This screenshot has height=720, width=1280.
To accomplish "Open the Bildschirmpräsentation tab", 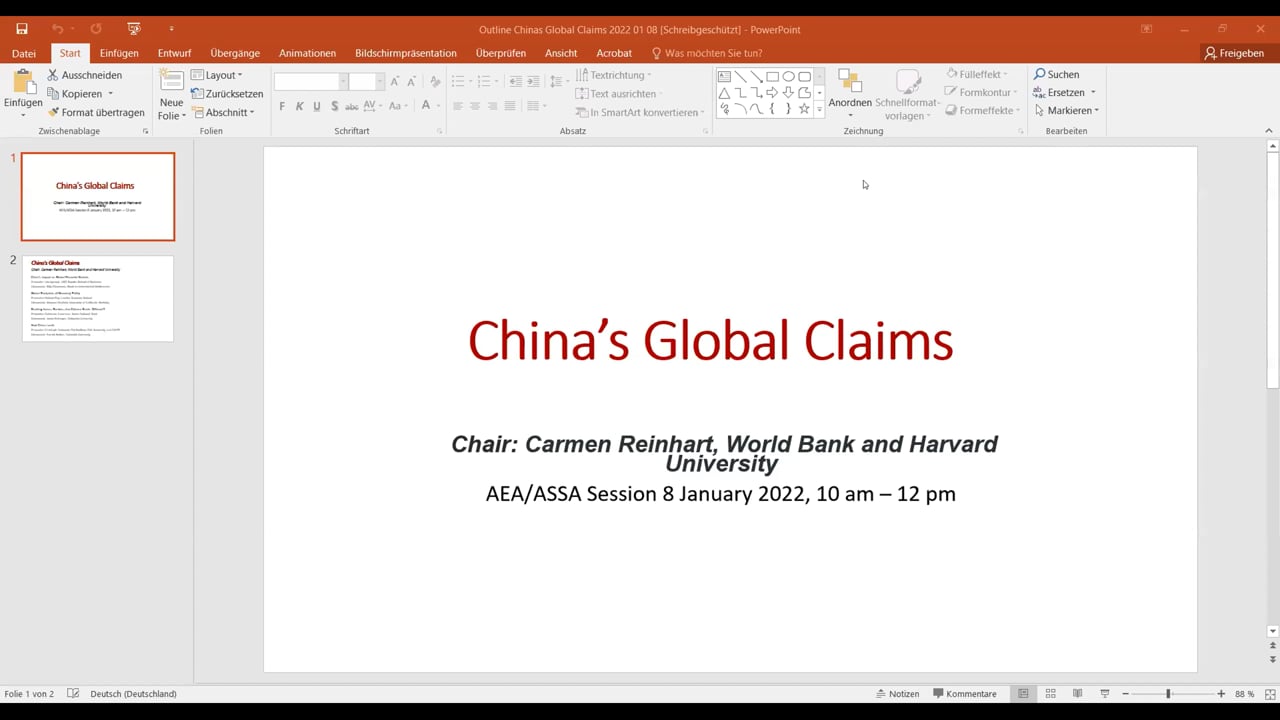I will [405, 53].
